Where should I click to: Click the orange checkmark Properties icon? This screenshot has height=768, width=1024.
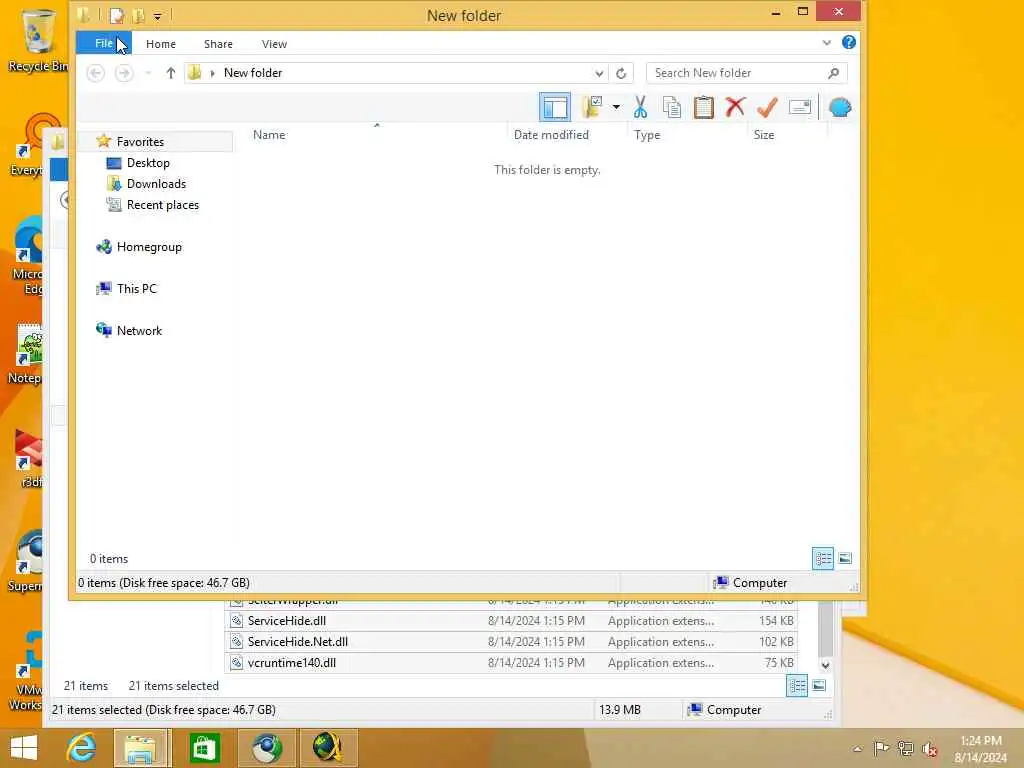tap(767, 107)
